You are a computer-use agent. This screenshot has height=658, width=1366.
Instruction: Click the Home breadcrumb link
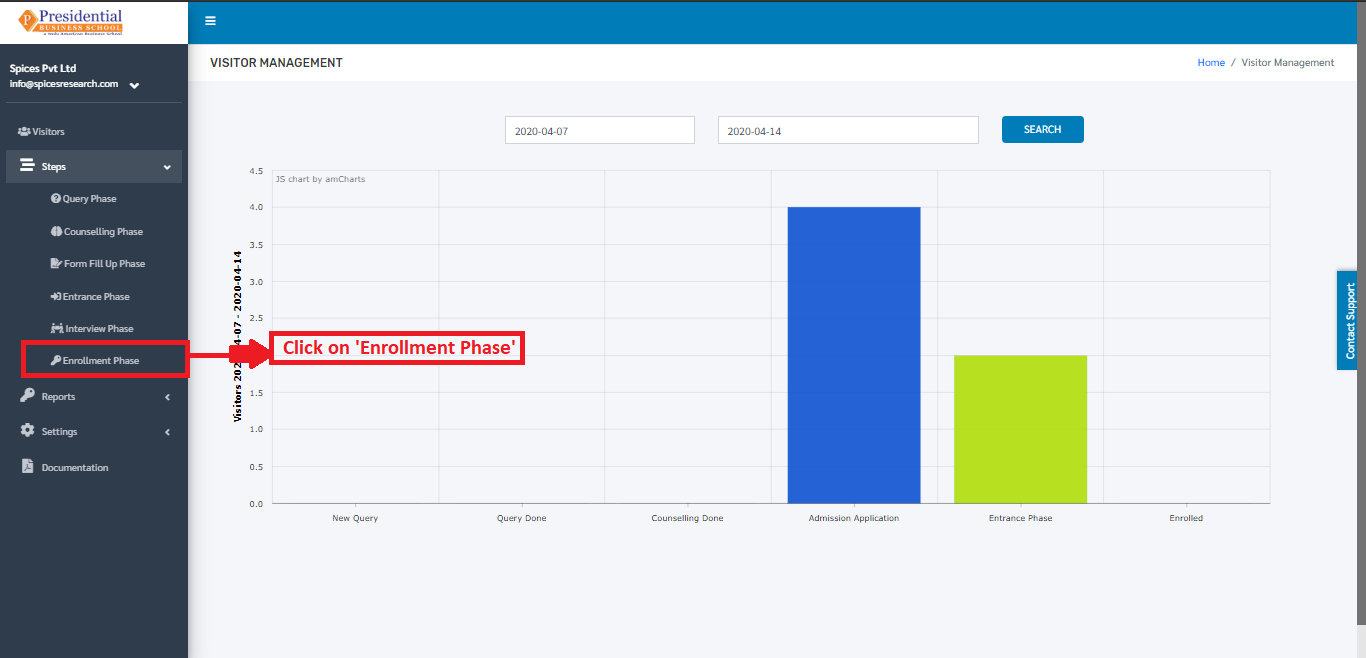(x=1211, y=62)
